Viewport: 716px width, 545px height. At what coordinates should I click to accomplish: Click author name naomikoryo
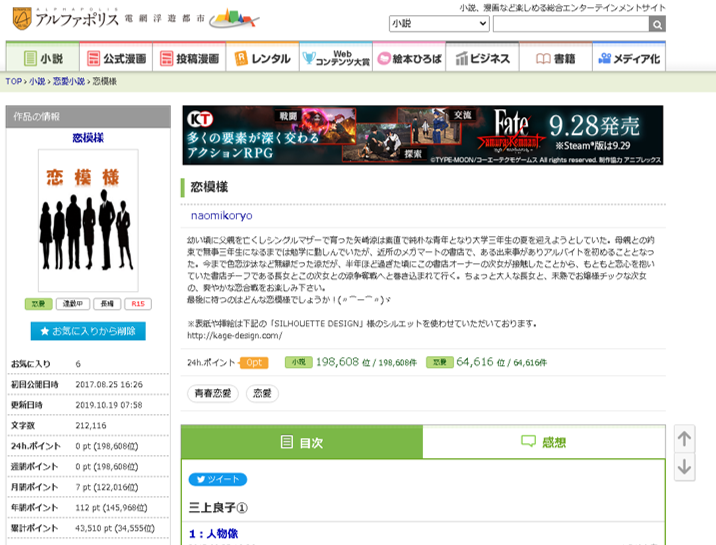(222, 216)
